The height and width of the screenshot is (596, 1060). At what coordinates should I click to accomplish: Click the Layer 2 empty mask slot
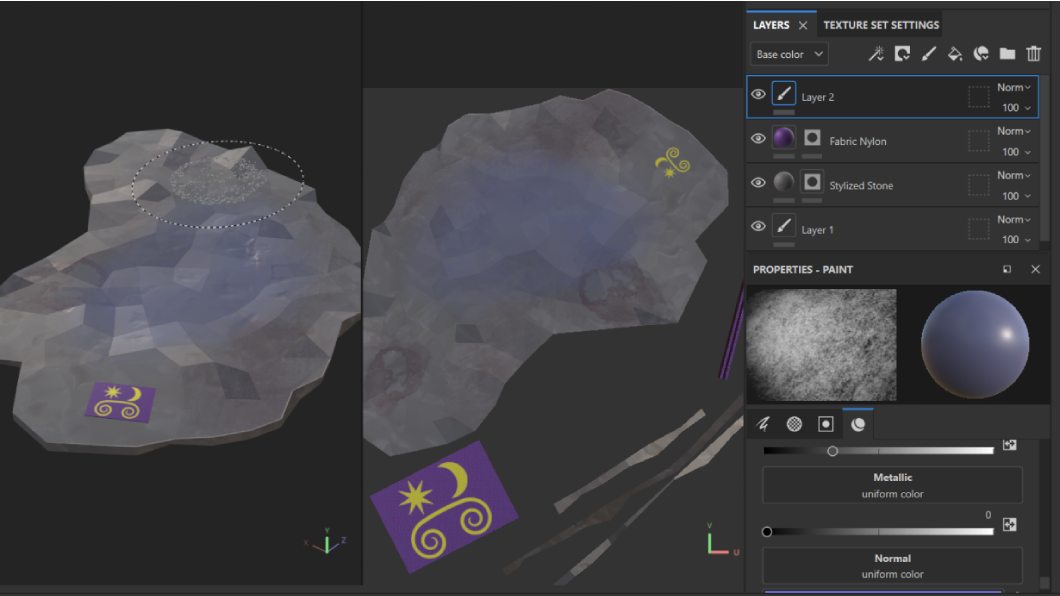(978, 97)
